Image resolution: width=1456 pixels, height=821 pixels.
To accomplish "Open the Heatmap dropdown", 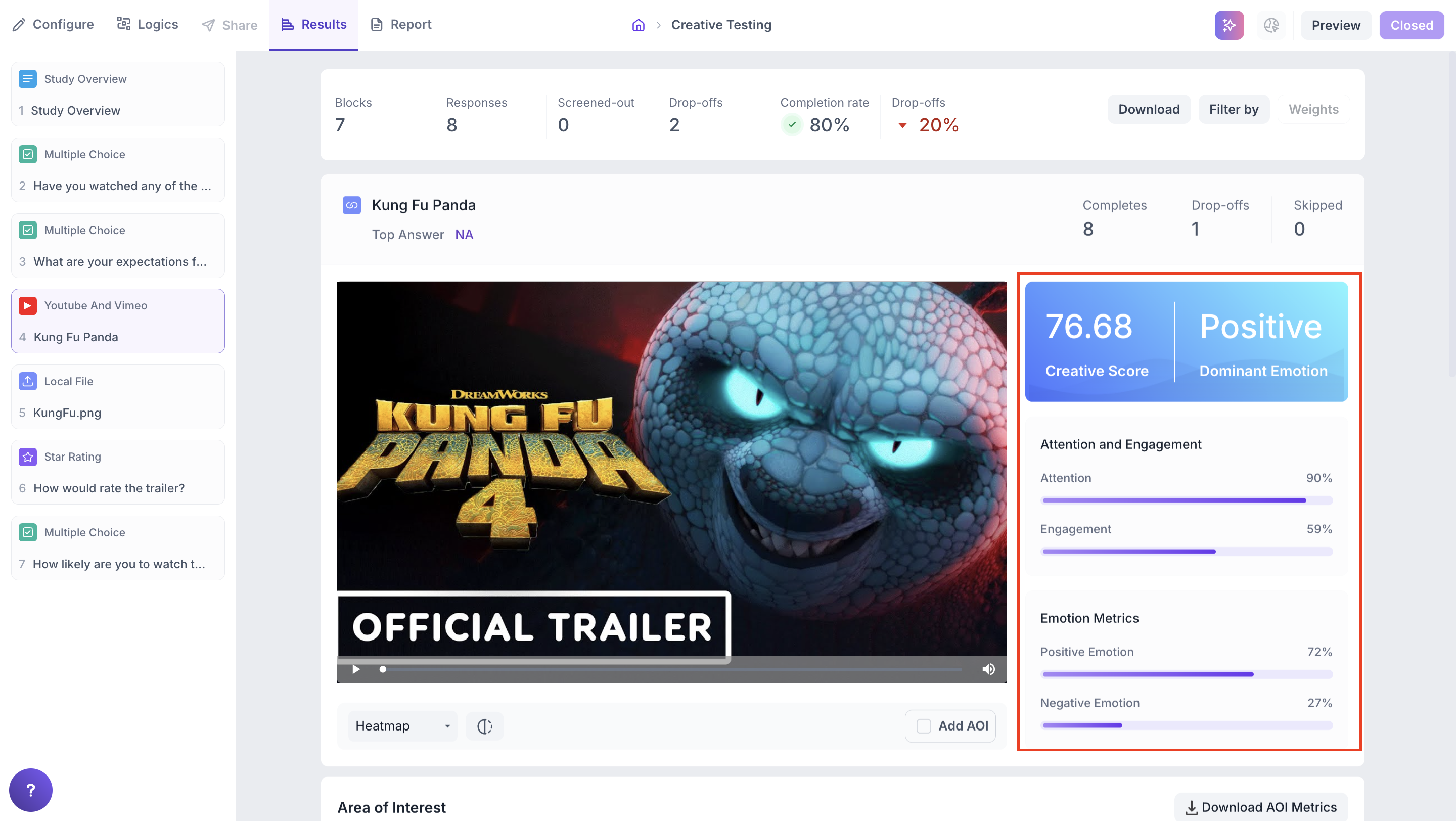I will 402,726.
